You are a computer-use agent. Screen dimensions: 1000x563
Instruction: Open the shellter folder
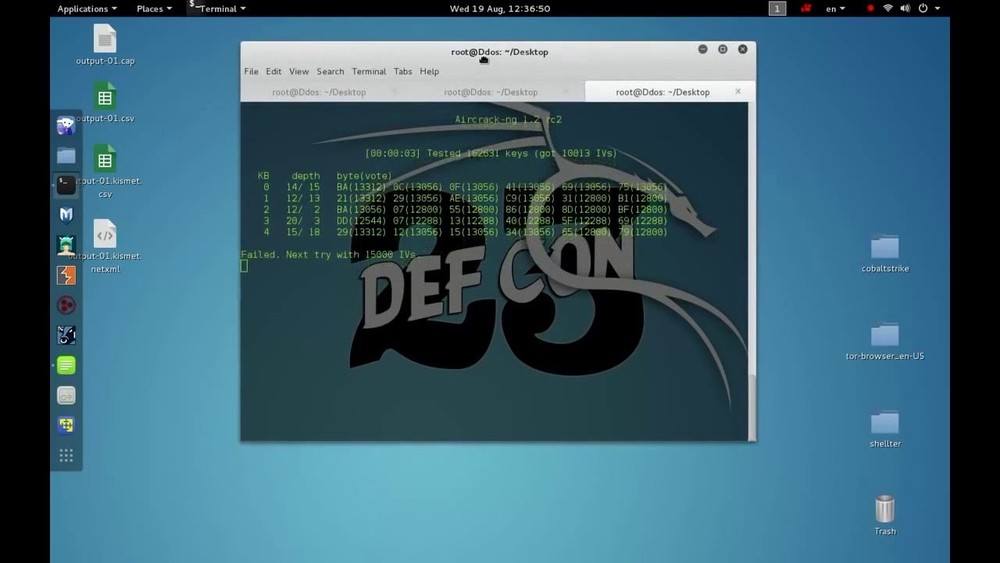[885, 430]
